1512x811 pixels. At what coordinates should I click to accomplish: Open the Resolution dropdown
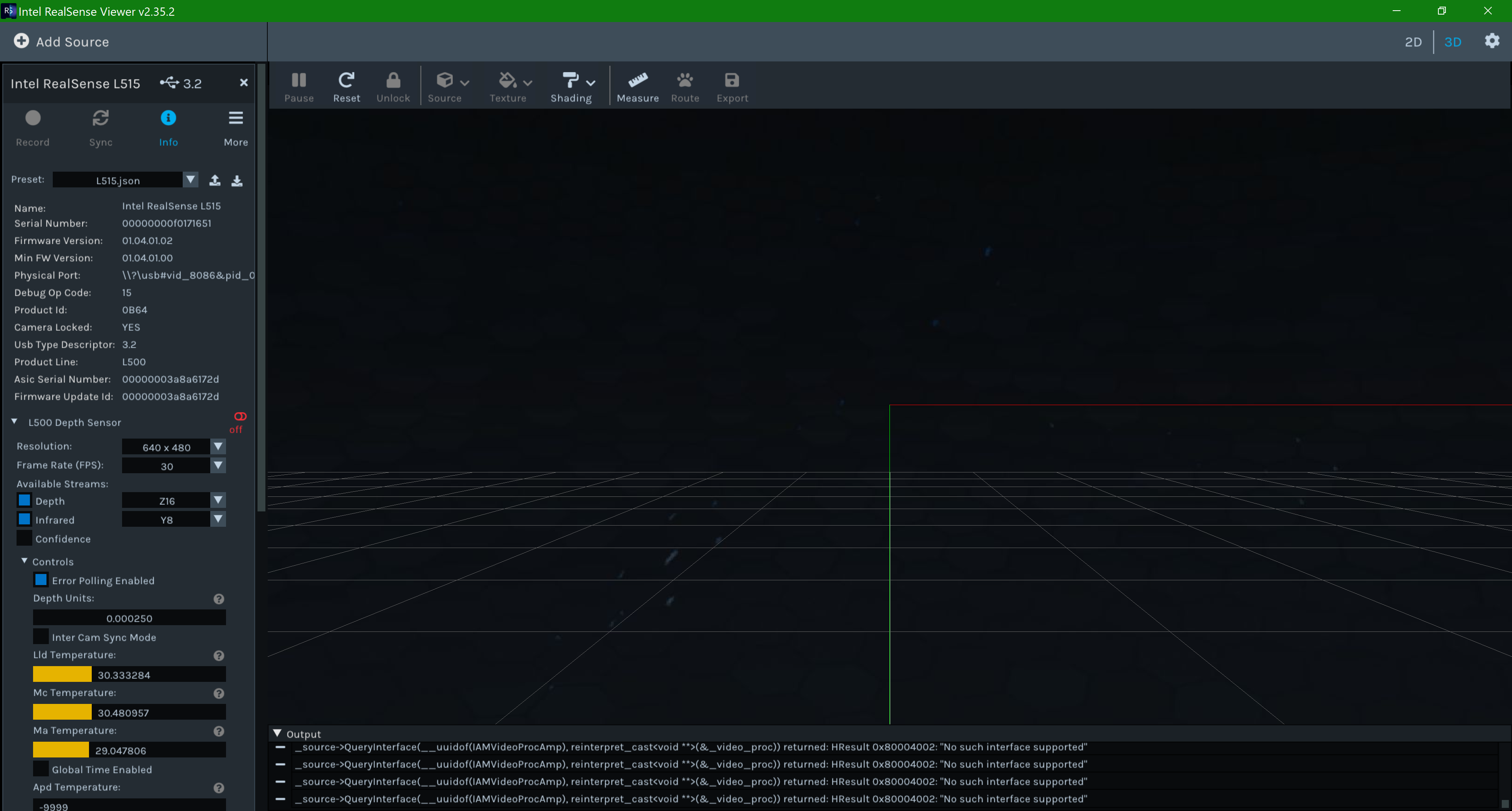pos(218,446)
